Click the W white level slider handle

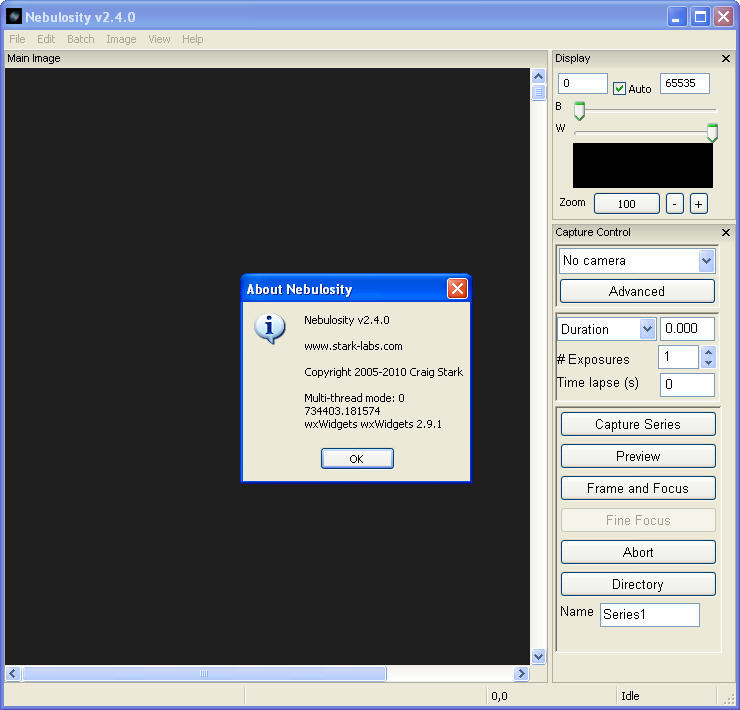[712, 133]
